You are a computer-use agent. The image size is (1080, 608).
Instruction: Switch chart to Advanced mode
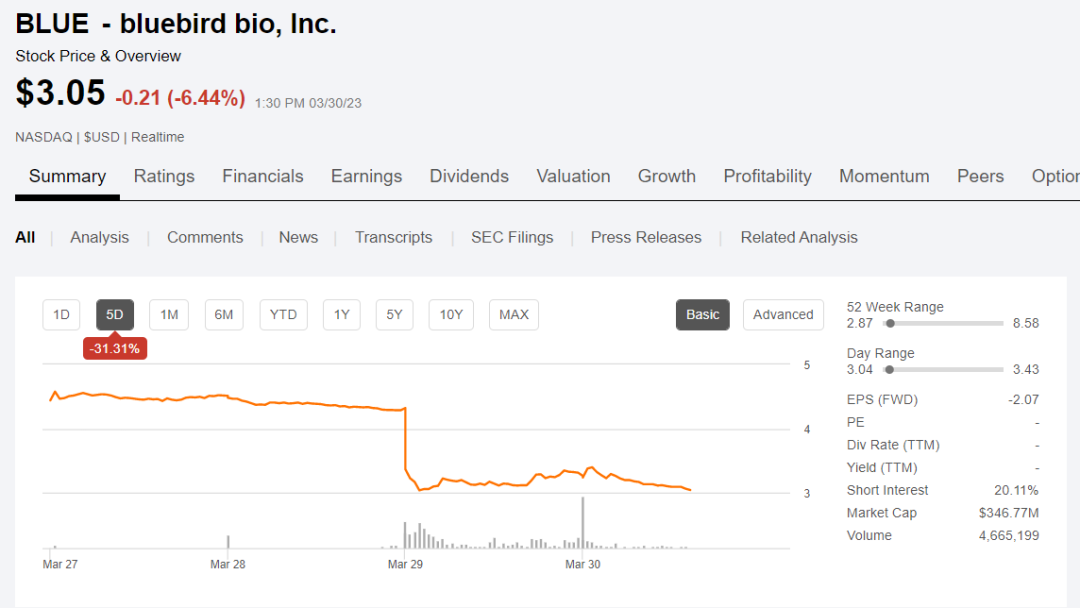point(783,315)
